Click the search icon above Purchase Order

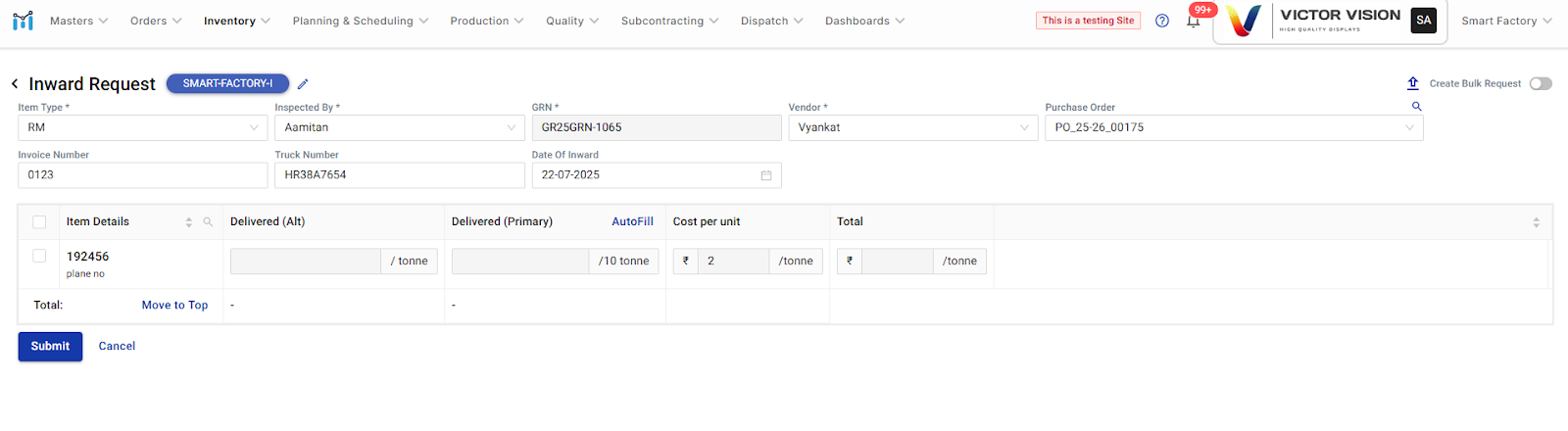click(x=1416, y=106)
